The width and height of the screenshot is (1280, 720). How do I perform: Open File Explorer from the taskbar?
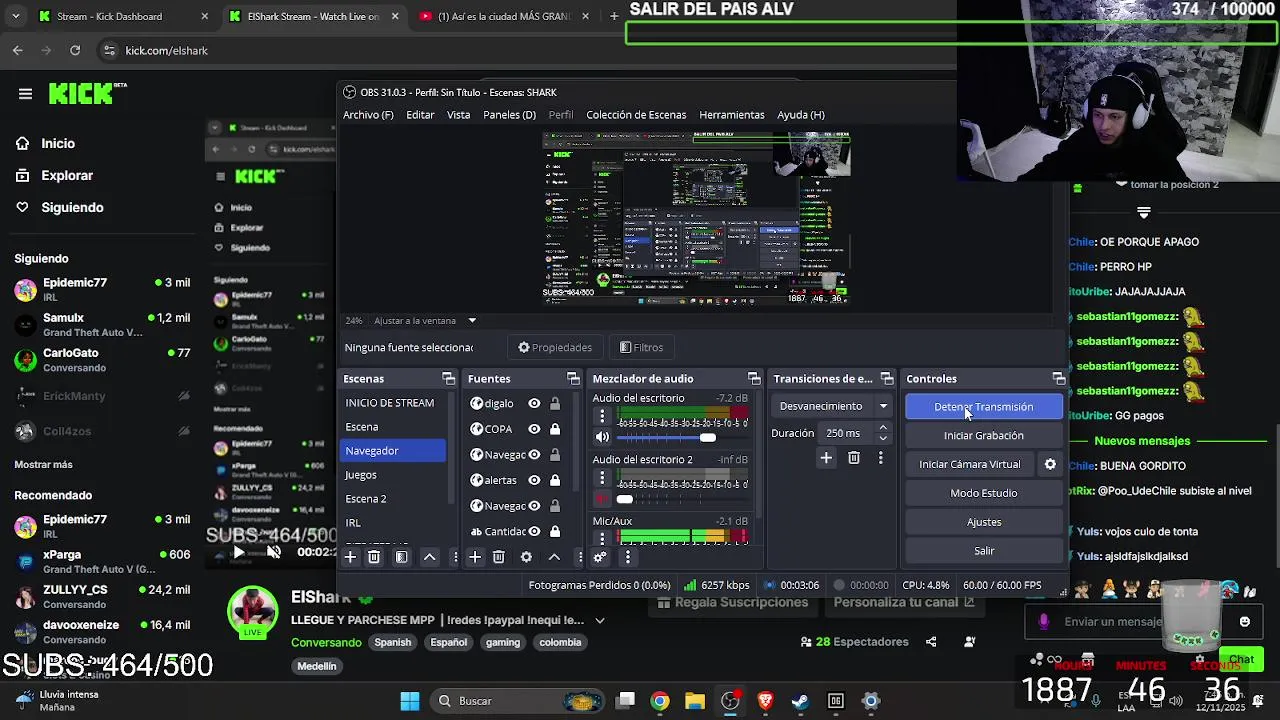[x=695, y=701]
